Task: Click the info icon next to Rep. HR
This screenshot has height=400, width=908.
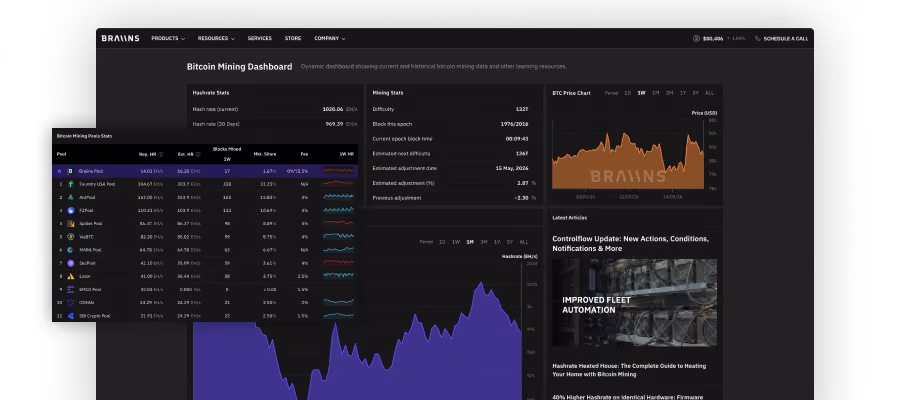Action: [x=160, y=155]
